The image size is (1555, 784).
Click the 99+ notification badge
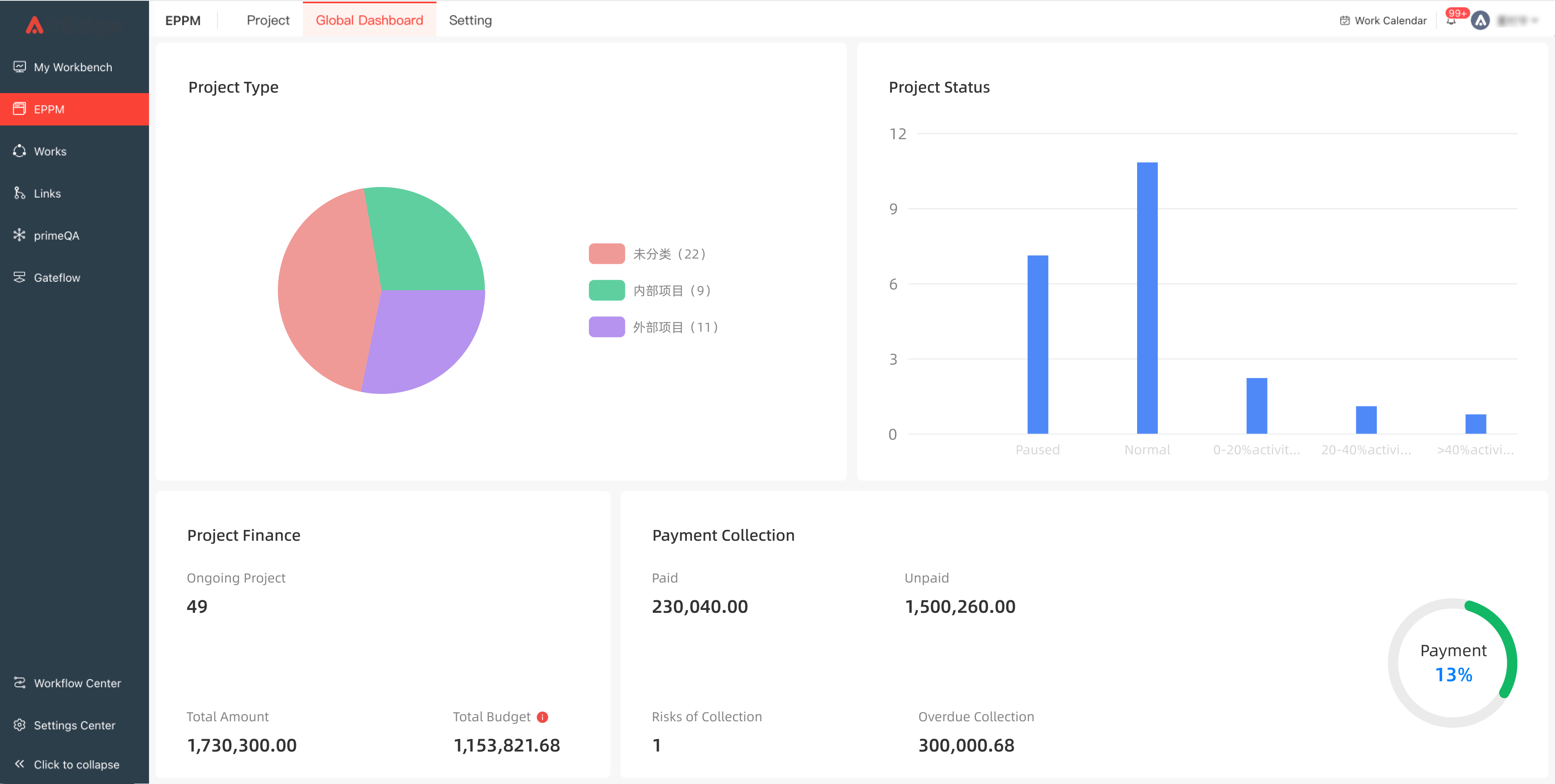[1457, 13]
